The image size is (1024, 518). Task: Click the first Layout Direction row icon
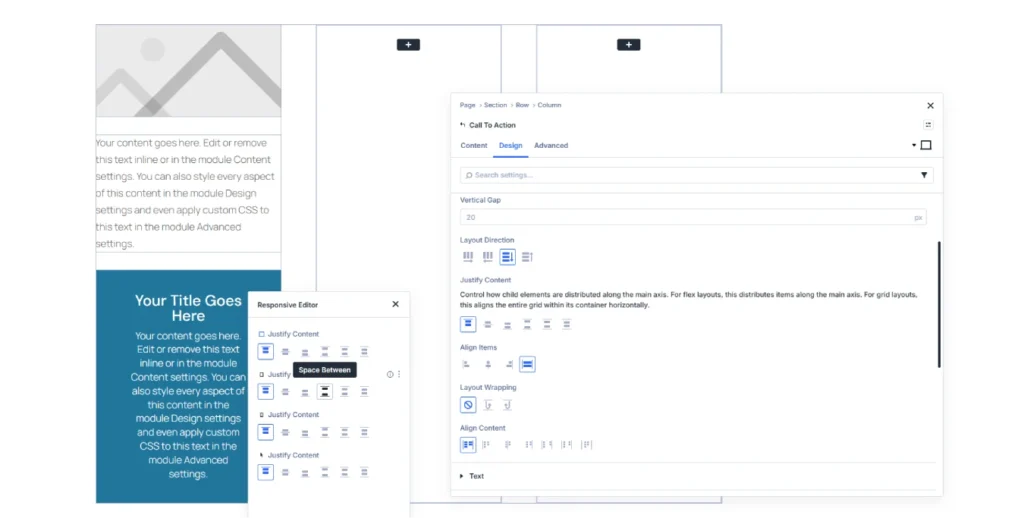[468, 257]
